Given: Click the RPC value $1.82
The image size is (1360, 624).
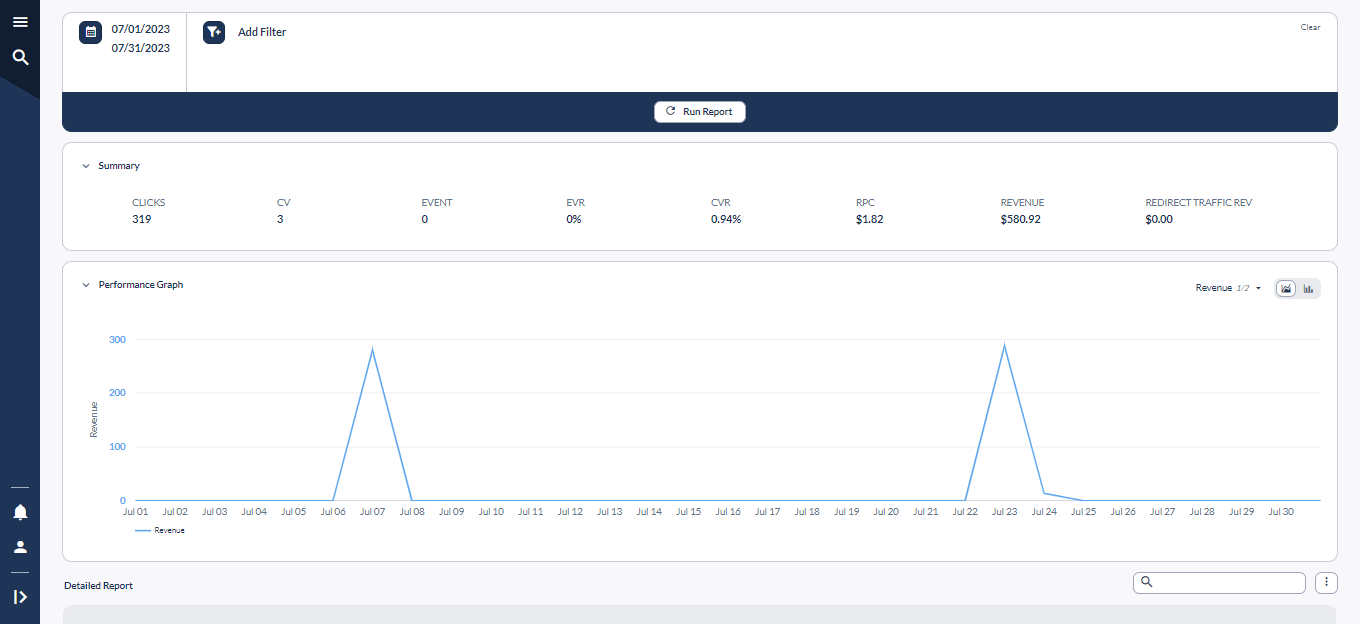Looking at the screenshot, I should click(x=869, y=219).
